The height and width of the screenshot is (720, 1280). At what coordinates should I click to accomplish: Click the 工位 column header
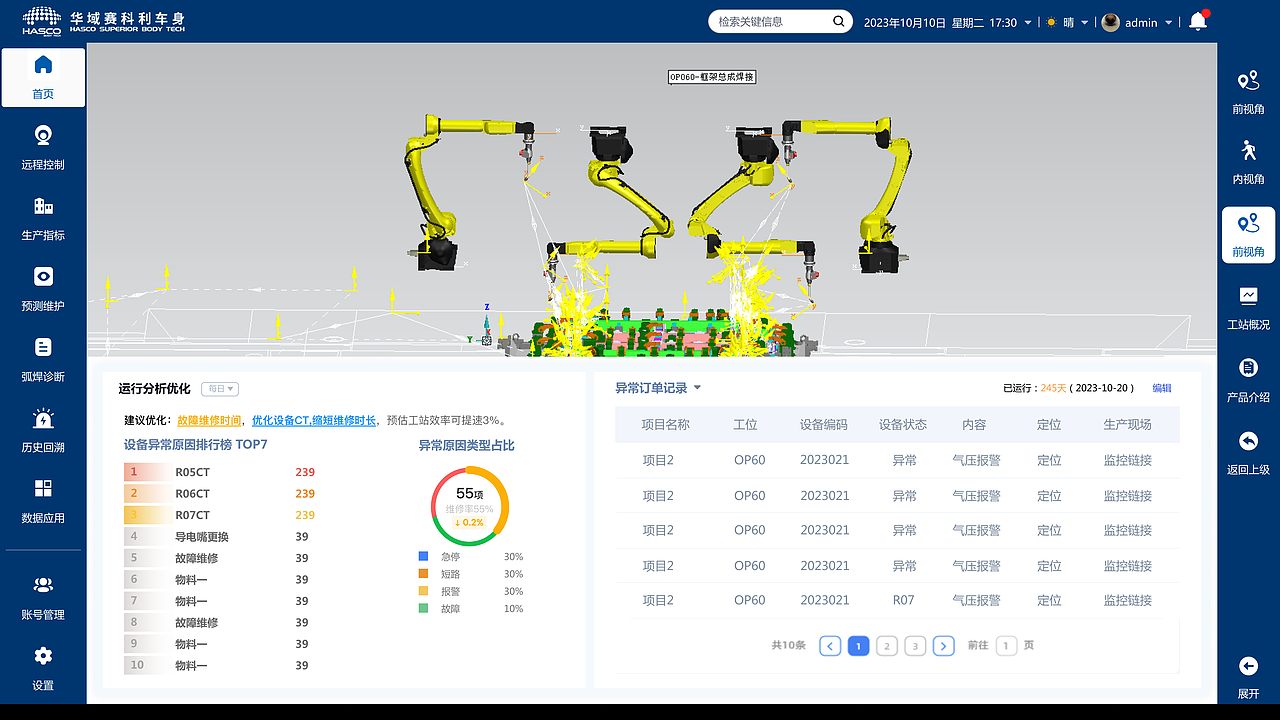pyautogui.click(x=745, y=424)
